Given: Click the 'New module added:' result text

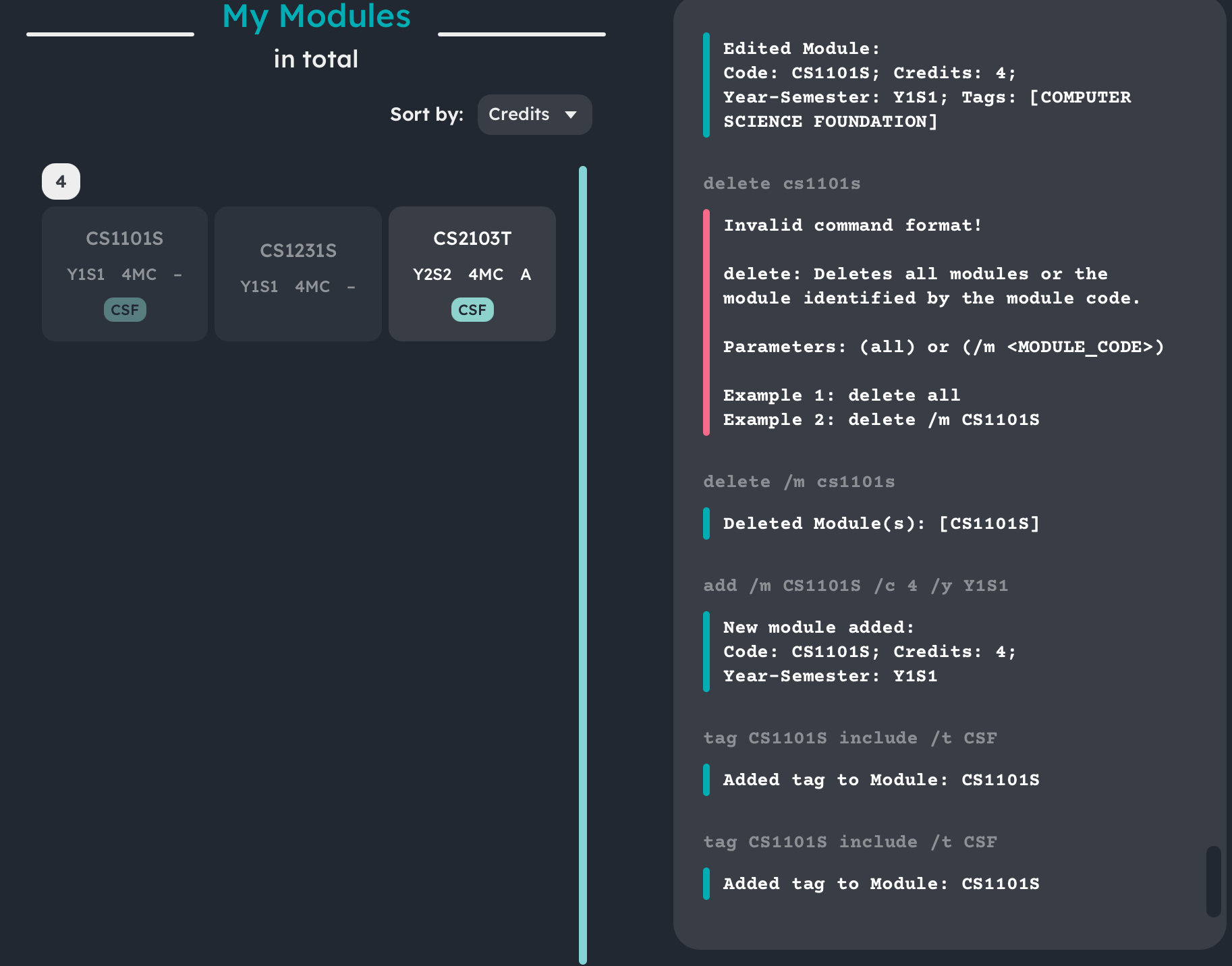Looking at the screenshot, I should coord(818,627).
